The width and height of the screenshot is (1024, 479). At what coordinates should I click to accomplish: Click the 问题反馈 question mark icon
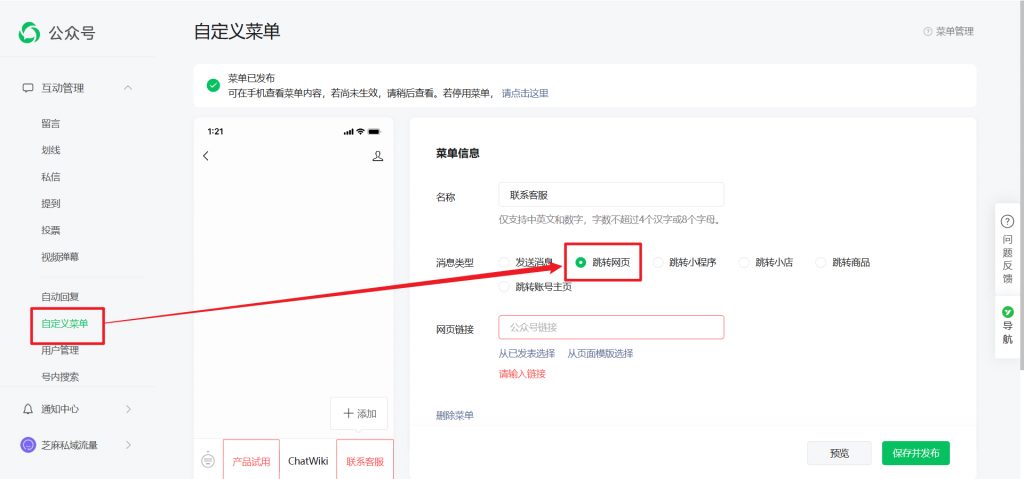1008,222
